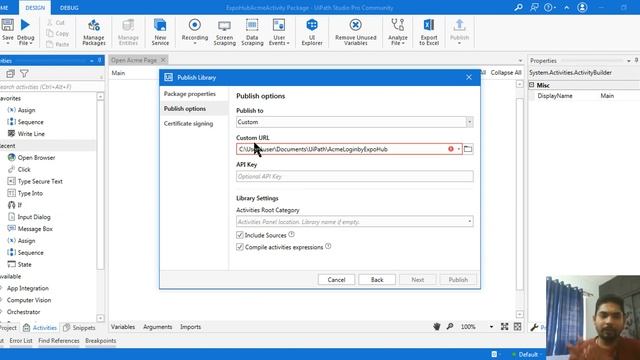Export workflow to Excel

tap(429, 32)
